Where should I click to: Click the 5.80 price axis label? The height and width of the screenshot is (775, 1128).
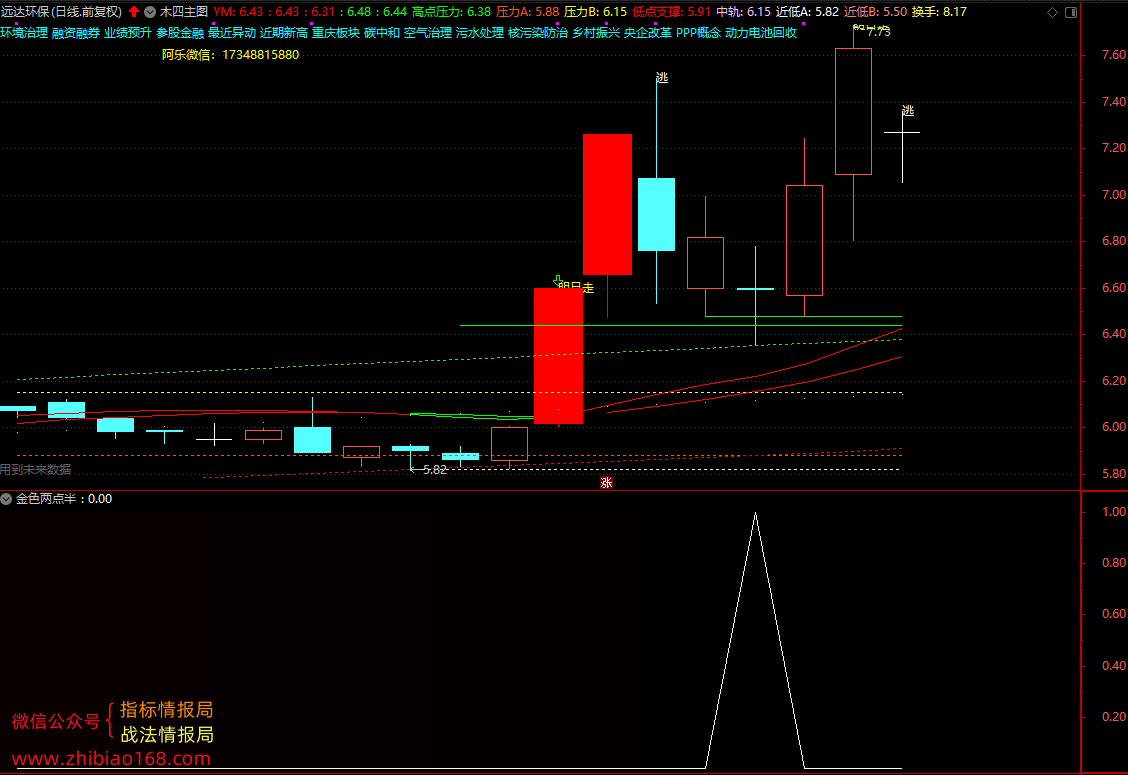pyautogui.click(x=1114, y=473)
